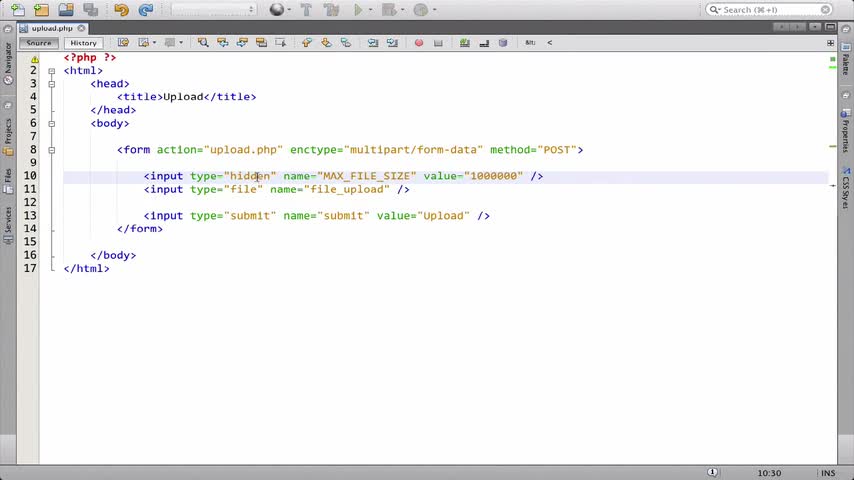Click the Profile Project icon
854x480 pixels.
coord(420,10)
